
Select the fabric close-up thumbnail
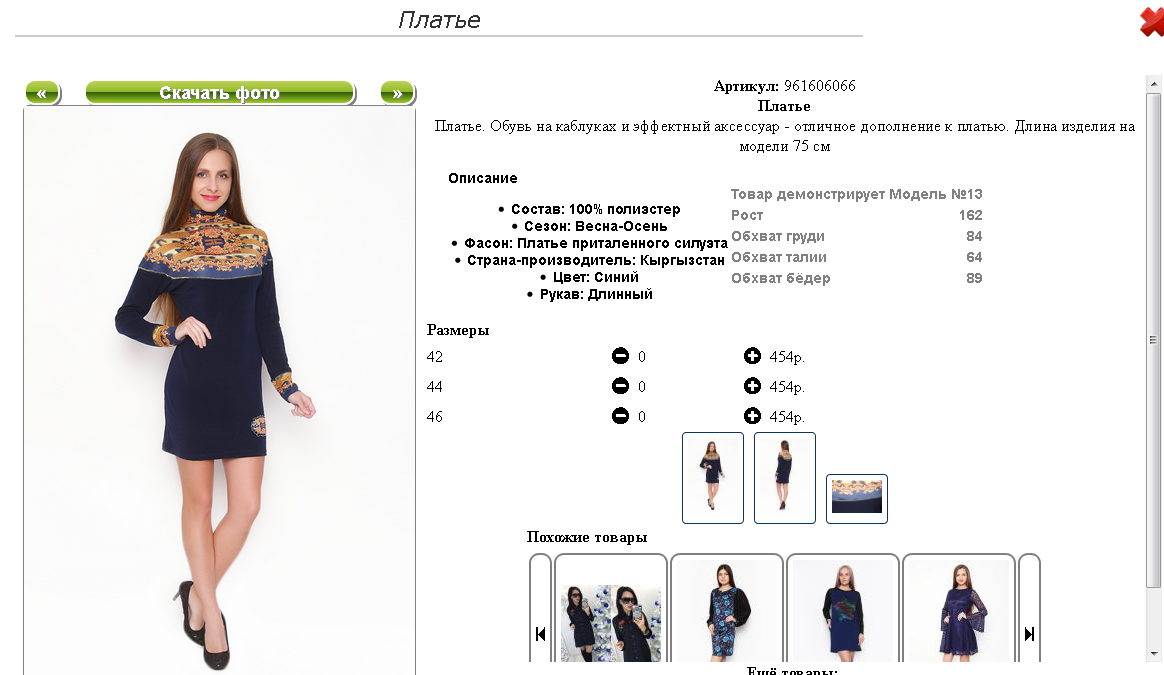point(857,498)
